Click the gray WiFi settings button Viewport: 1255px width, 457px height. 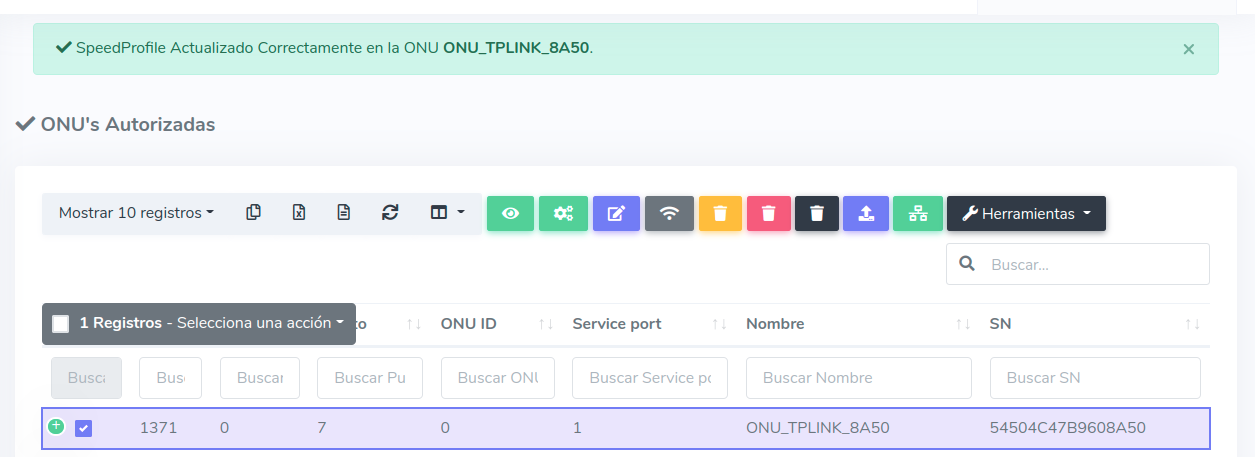coord(670,214)
